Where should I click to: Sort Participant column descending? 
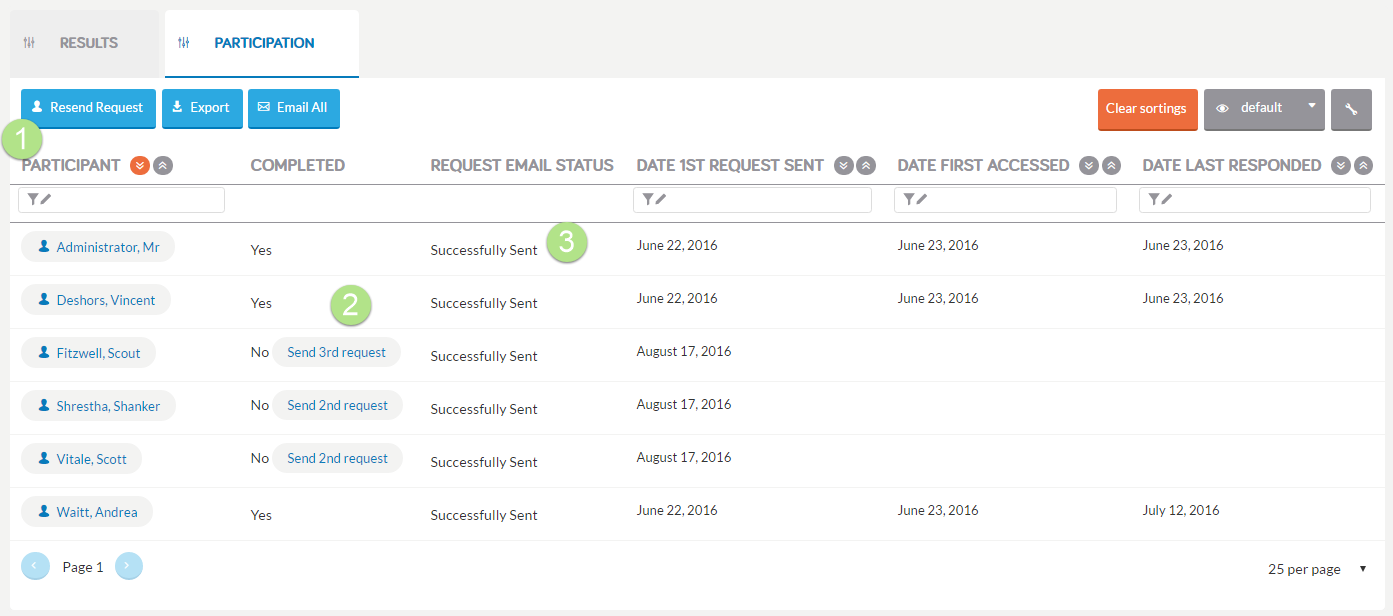click(x=140, y=165)
